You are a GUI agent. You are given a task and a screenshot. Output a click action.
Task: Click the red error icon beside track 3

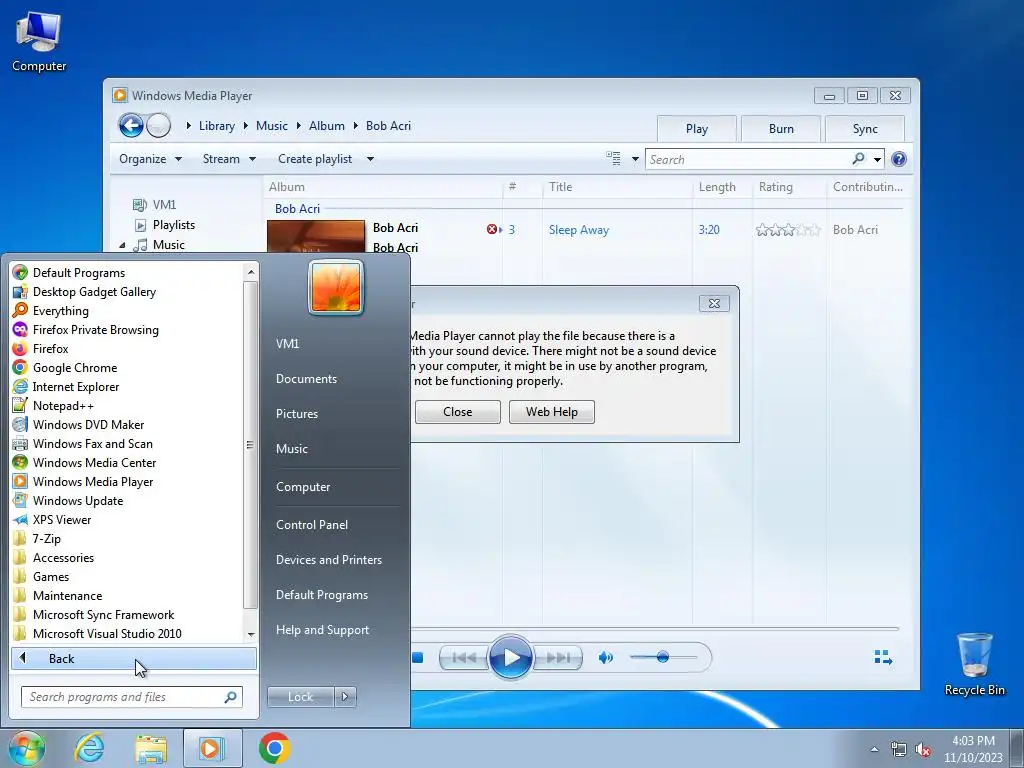[x=492, y=229]
